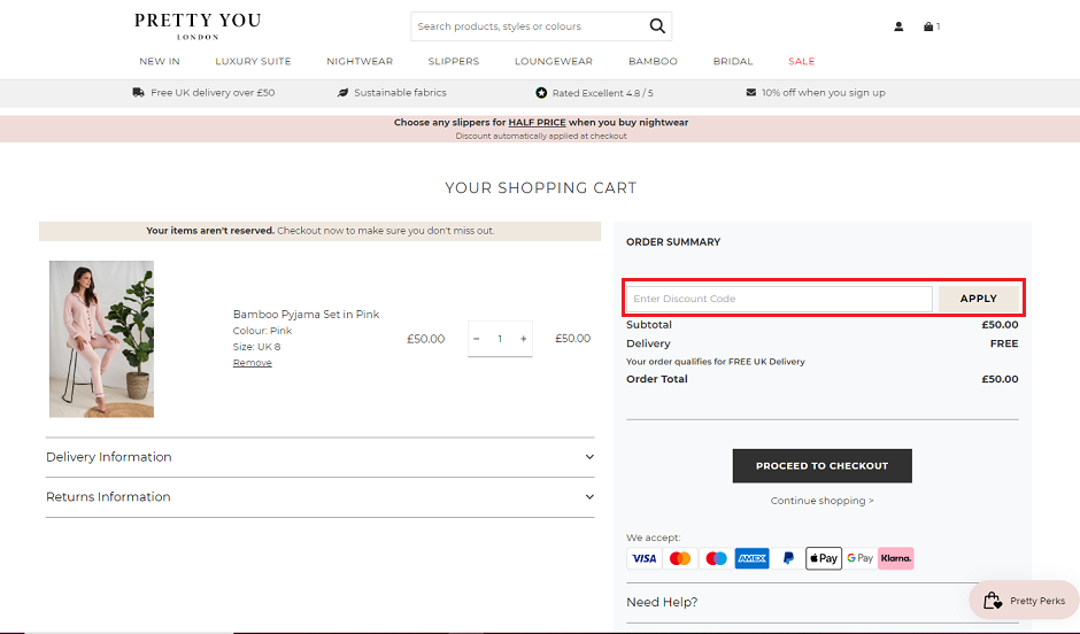
Task: Click the Visa payment icon
Action: click(x=644, y=558)
